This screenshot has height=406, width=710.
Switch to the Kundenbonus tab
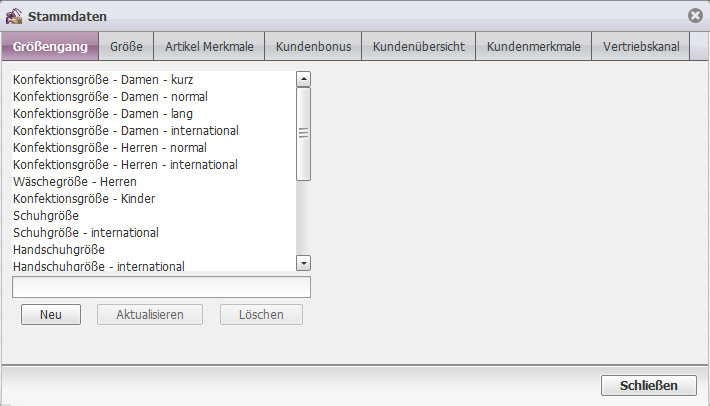click(x=313, y=47)
